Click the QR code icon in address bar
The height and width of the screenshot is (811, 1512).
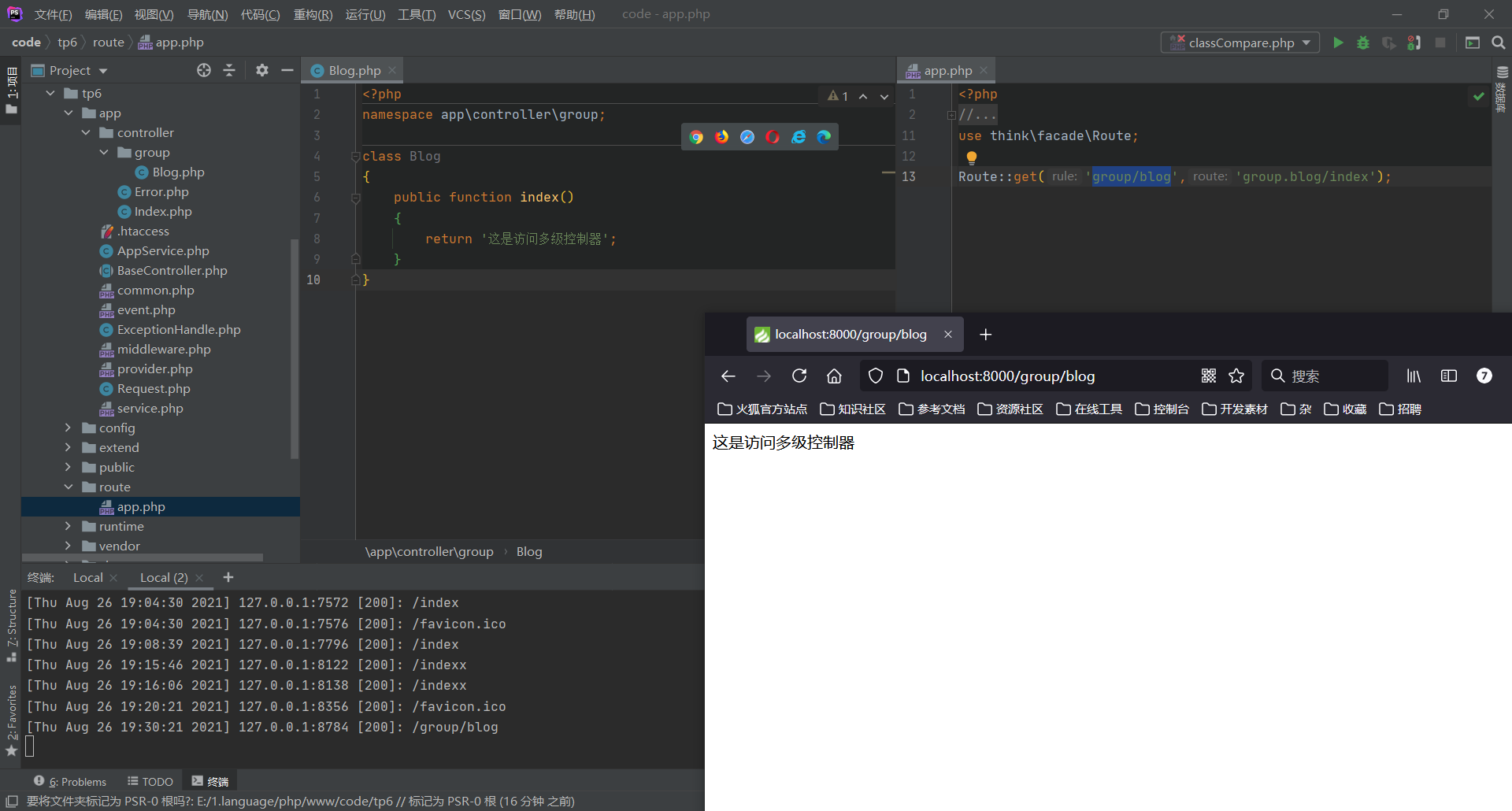(x=1209, y=376)
